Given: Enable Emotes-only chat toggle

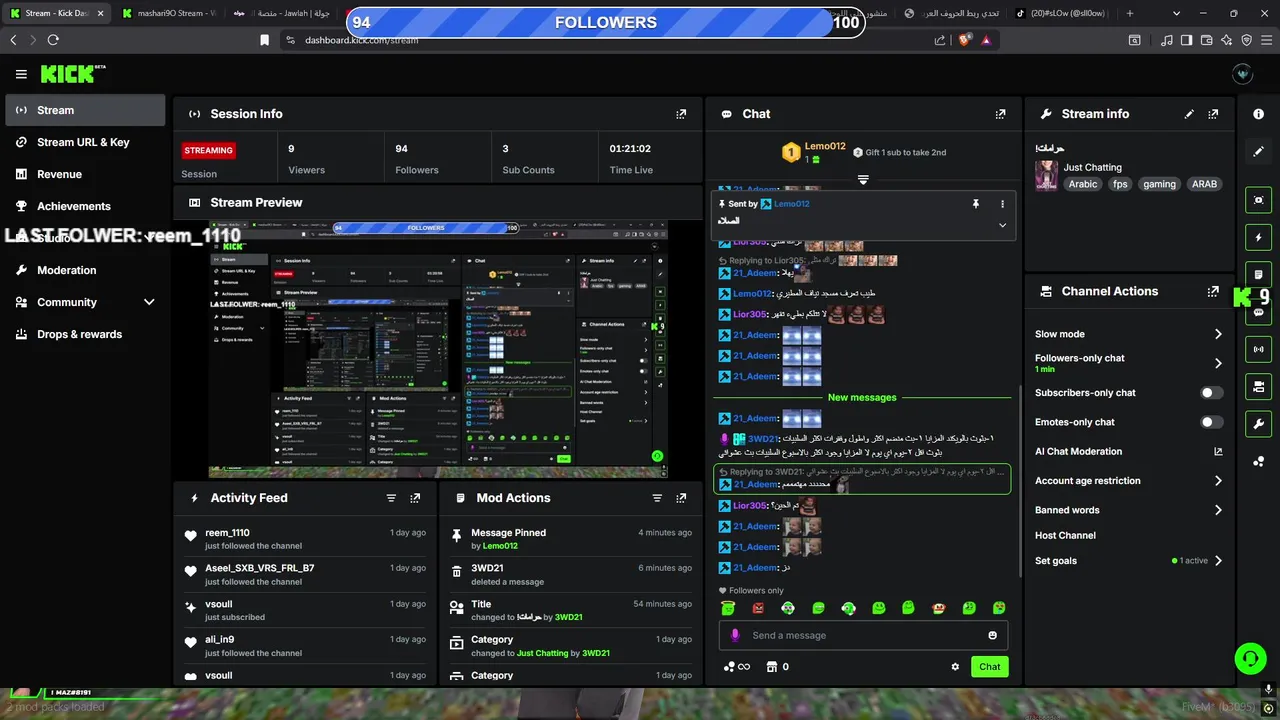Looking at the screenshot, I should (x=1212, y=422).
